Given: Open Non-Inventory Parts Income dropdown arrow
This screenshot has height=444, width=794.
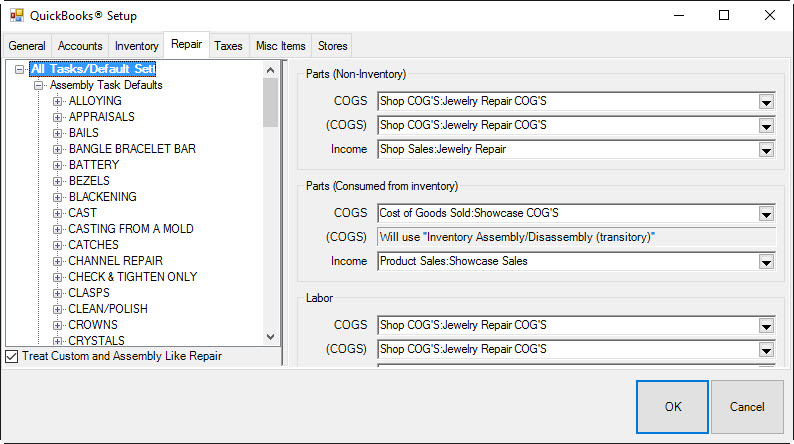Looking at the screenshot, I should (x=766, y=149).
